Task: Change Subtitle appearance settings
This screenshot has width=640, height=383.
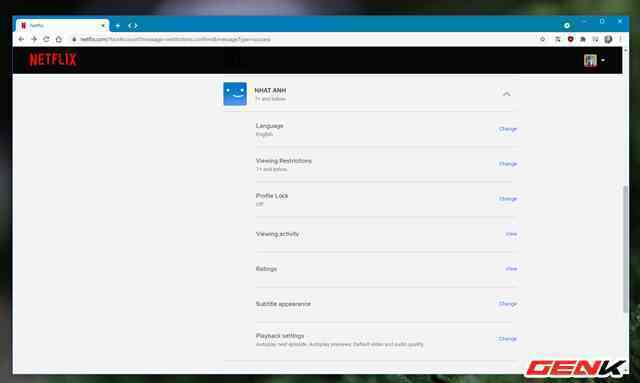Action: tap(507, 304)
